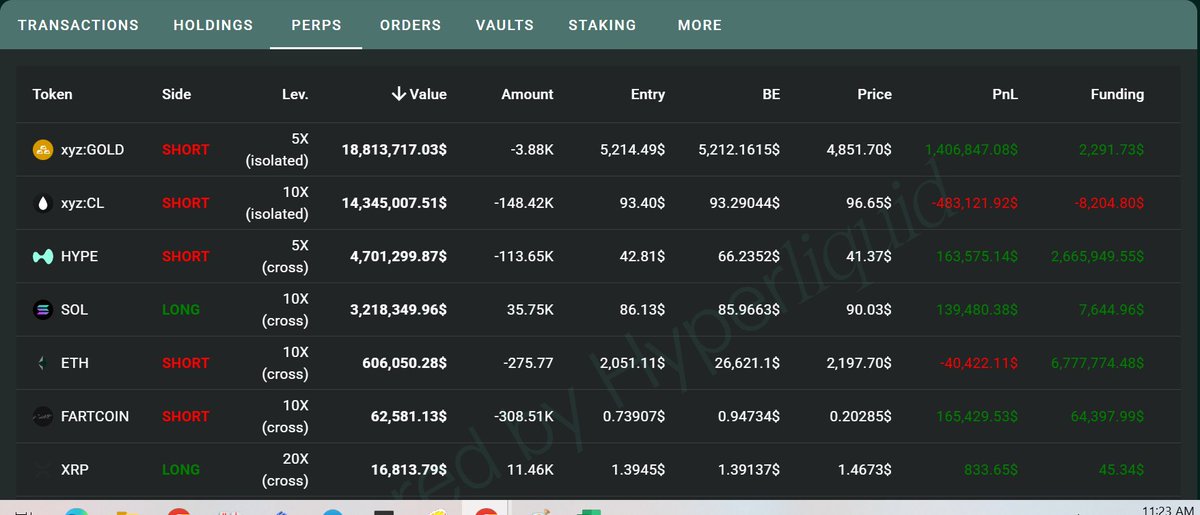The image size is (1200, 515).
Task: Click the sort arrow beside Value
Action: coord(398,94)
